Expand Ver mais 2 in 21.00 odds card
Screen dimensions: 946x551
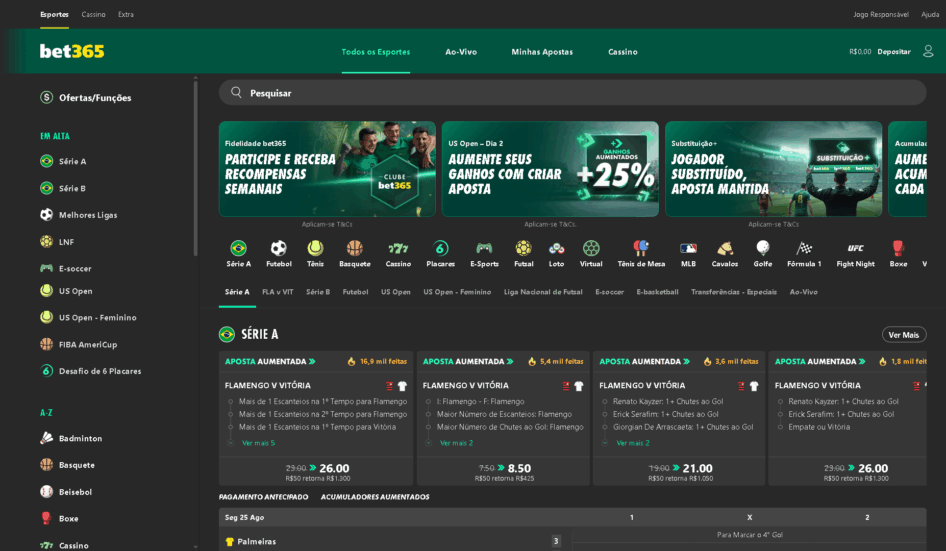[x=633, y=443]
